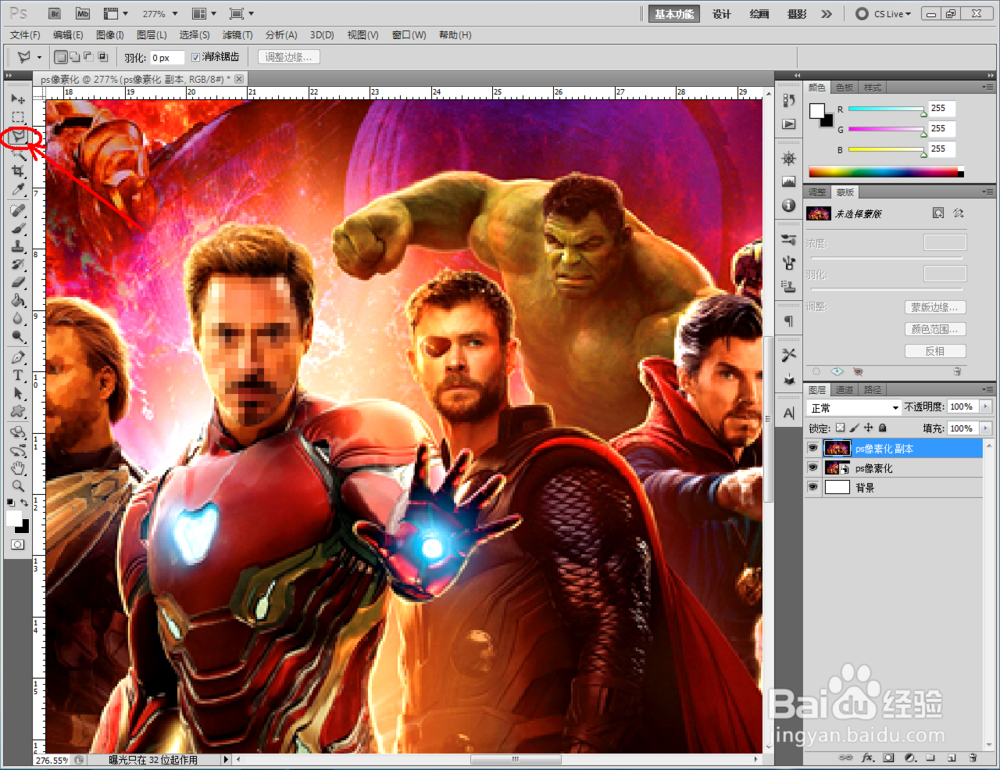This screenshot has height=770, width=1000.
Task: Select the Crop tool
Action: (x=18, y=171)
